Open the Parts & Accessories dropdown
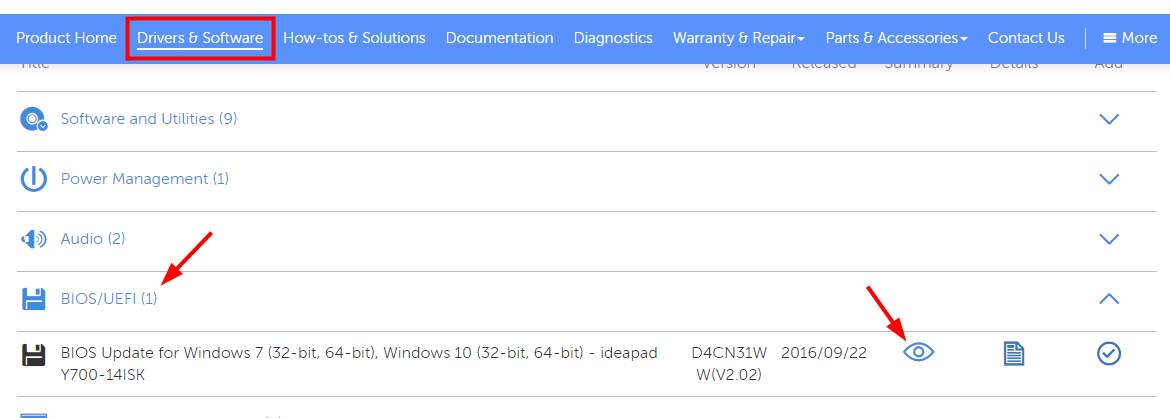 pos(896,37)
